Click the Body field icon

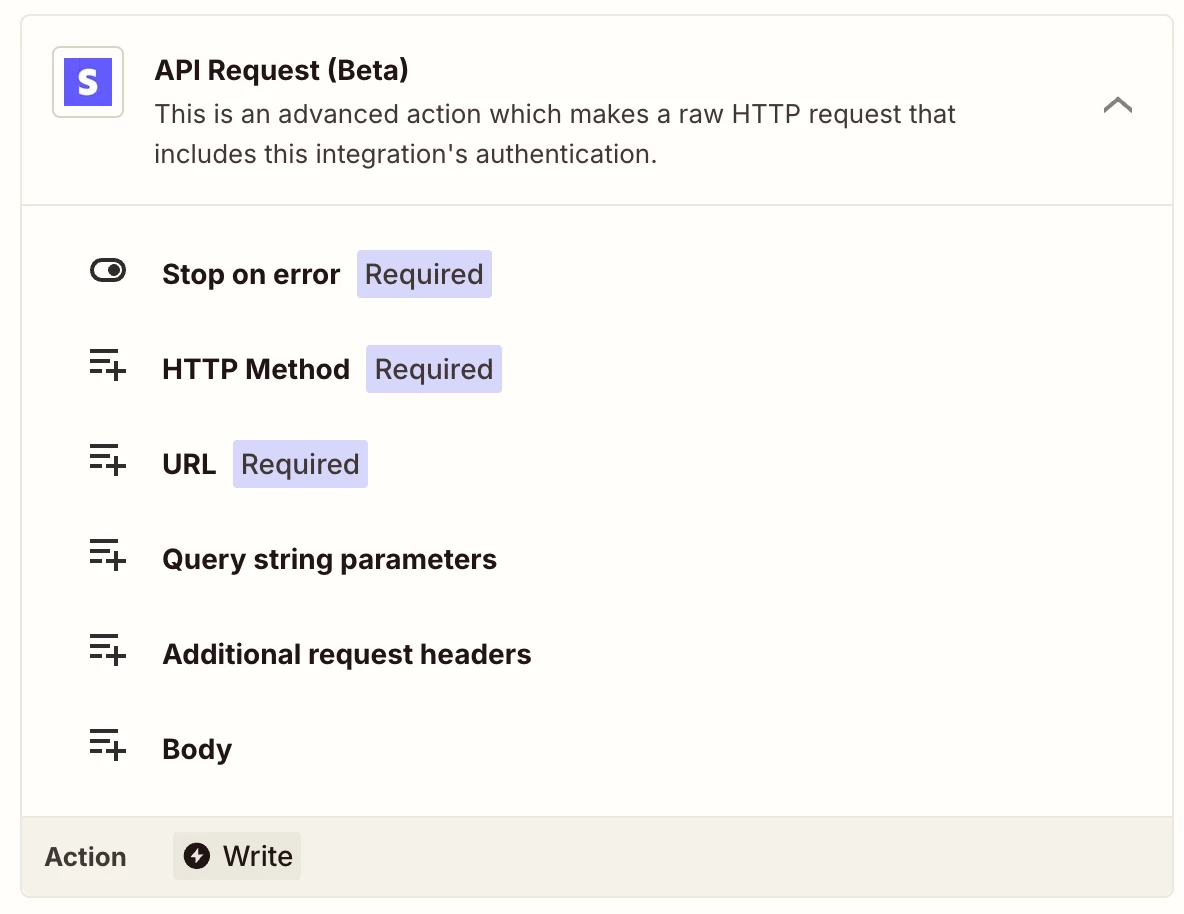108,746
